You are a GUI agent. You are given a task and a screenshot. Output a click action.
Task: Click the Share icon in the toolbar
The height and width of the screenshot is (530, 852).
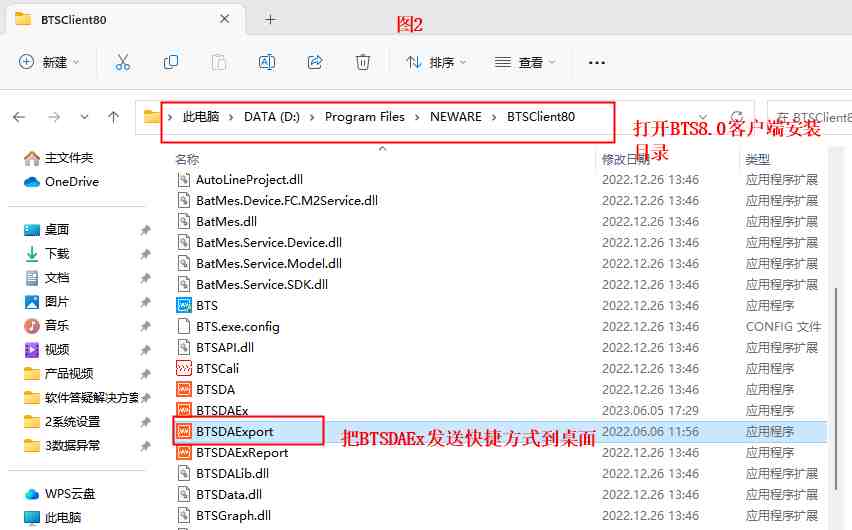coord(315,63)
